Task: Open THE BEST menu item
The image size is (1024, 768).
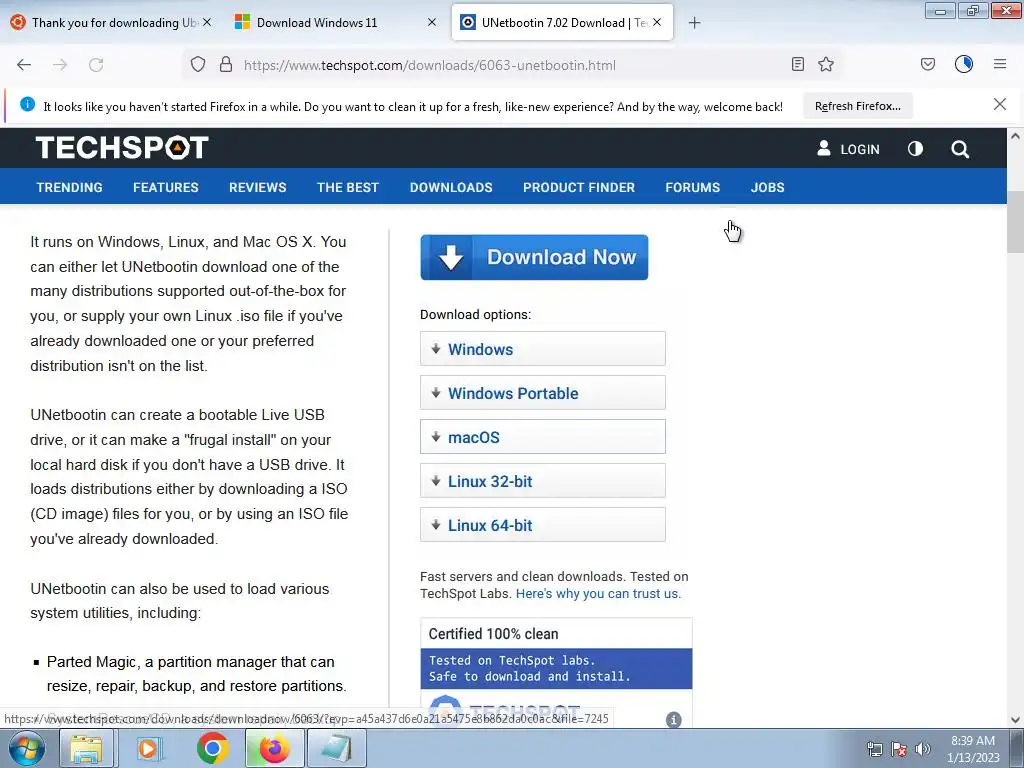Action: pos(347,187)
